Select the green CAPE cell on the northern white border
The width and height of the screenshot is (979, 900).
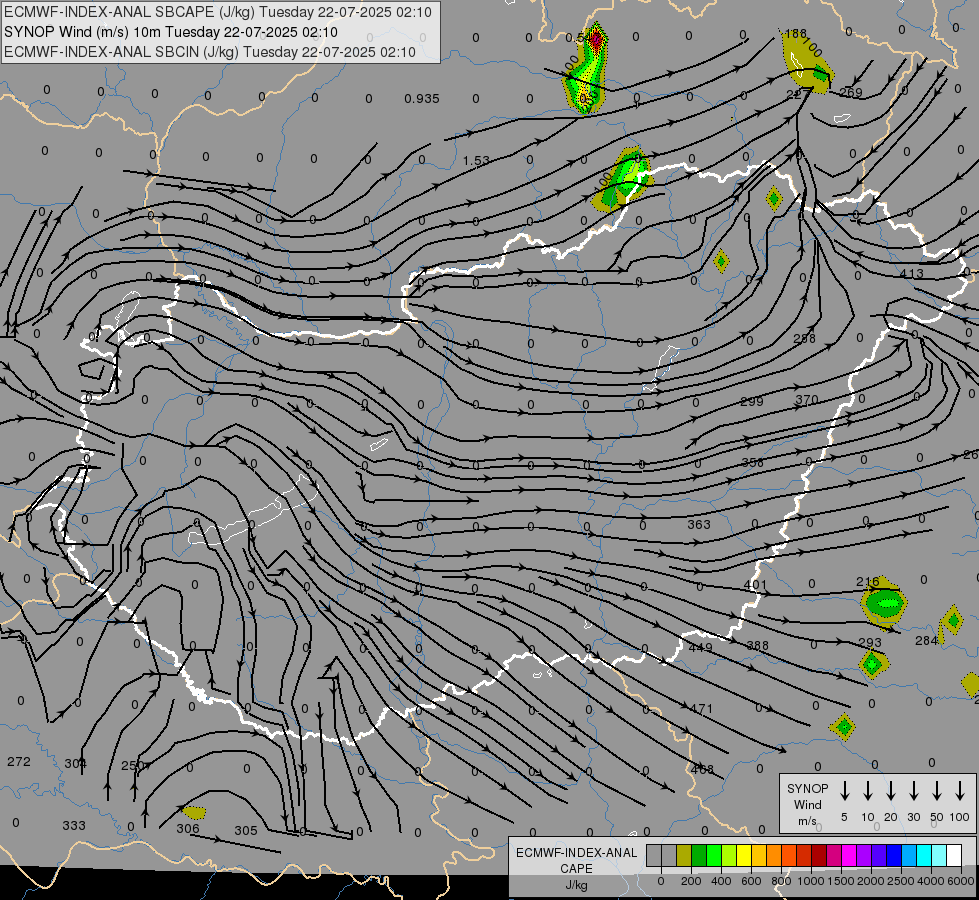coord(622,180)
